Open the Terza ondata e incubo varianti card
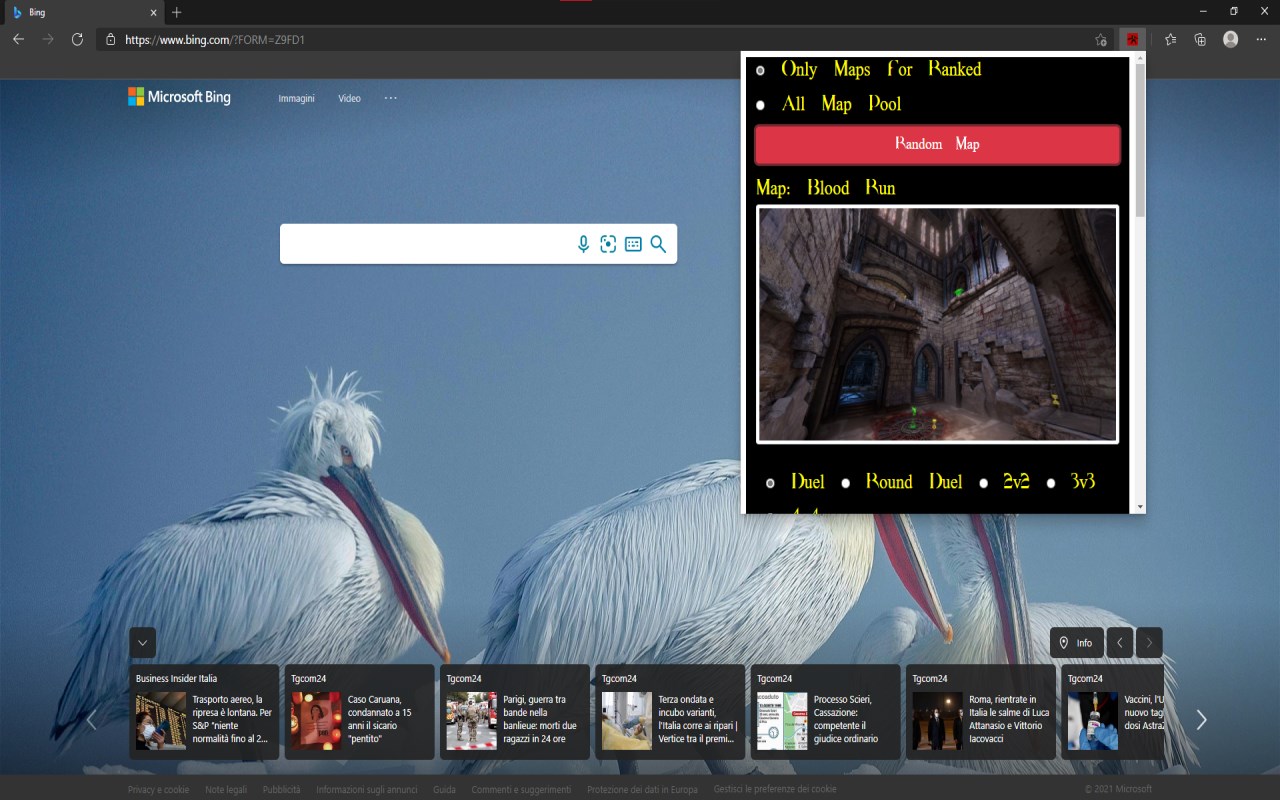The width and height of the screenshot is (1280, 800). pyautogui.click(x=669, y=712)
